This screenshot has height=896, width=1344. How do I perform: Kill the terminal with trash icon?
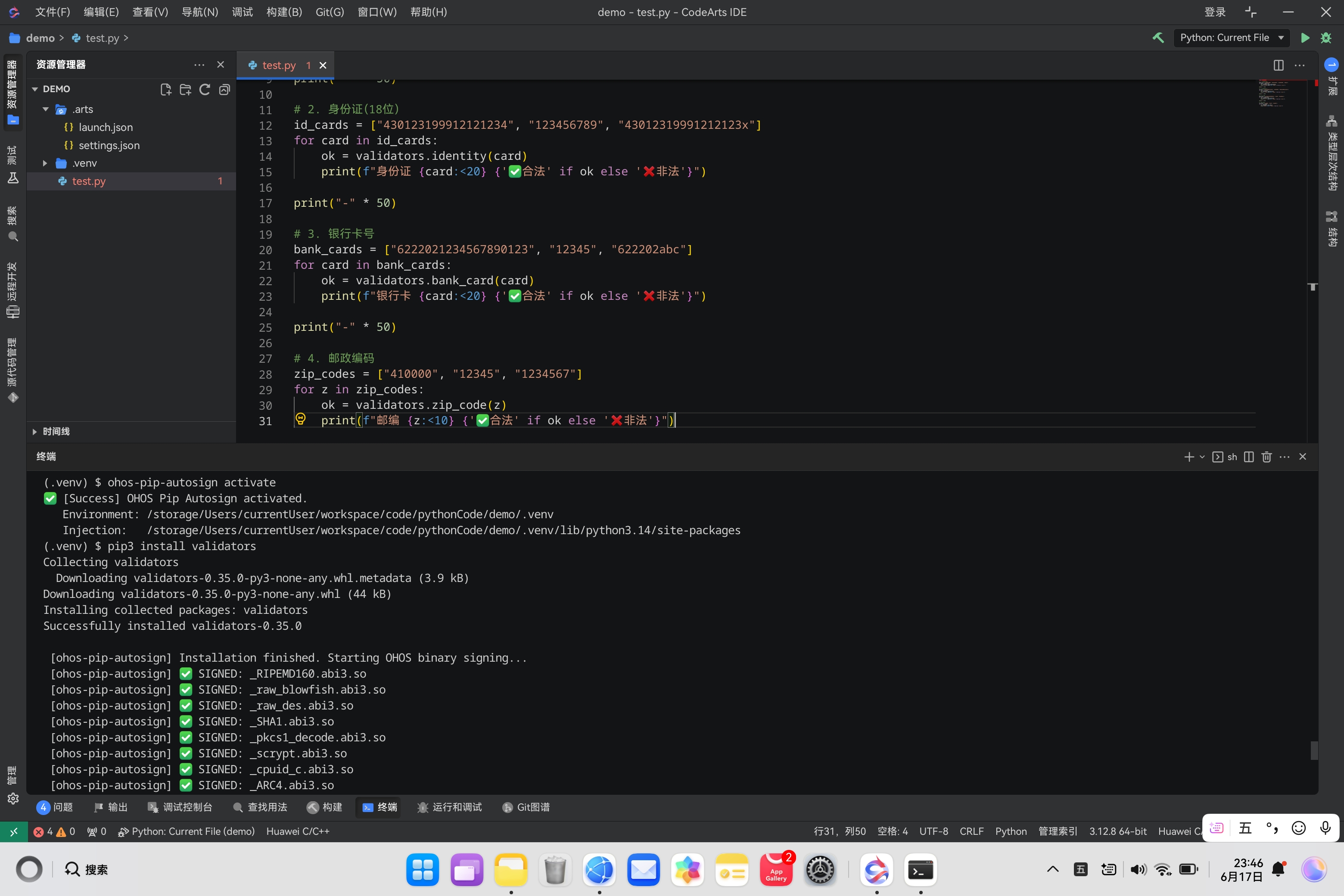pos(1266,457)
